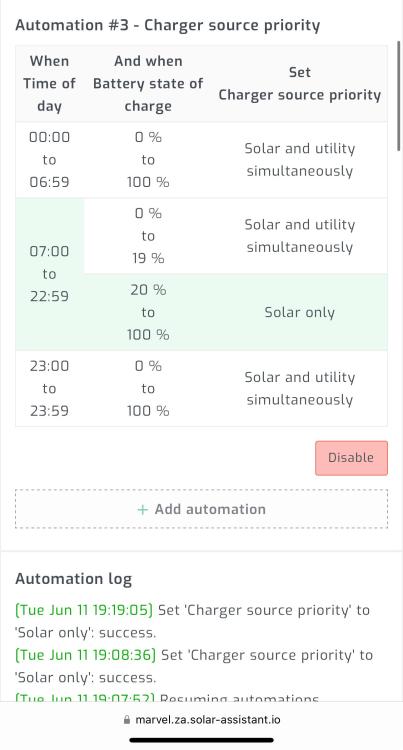Open the marvel.za.solar-assistant.io address bar
Viewport: 403px width, 750px height.
(x=202, y=719)
